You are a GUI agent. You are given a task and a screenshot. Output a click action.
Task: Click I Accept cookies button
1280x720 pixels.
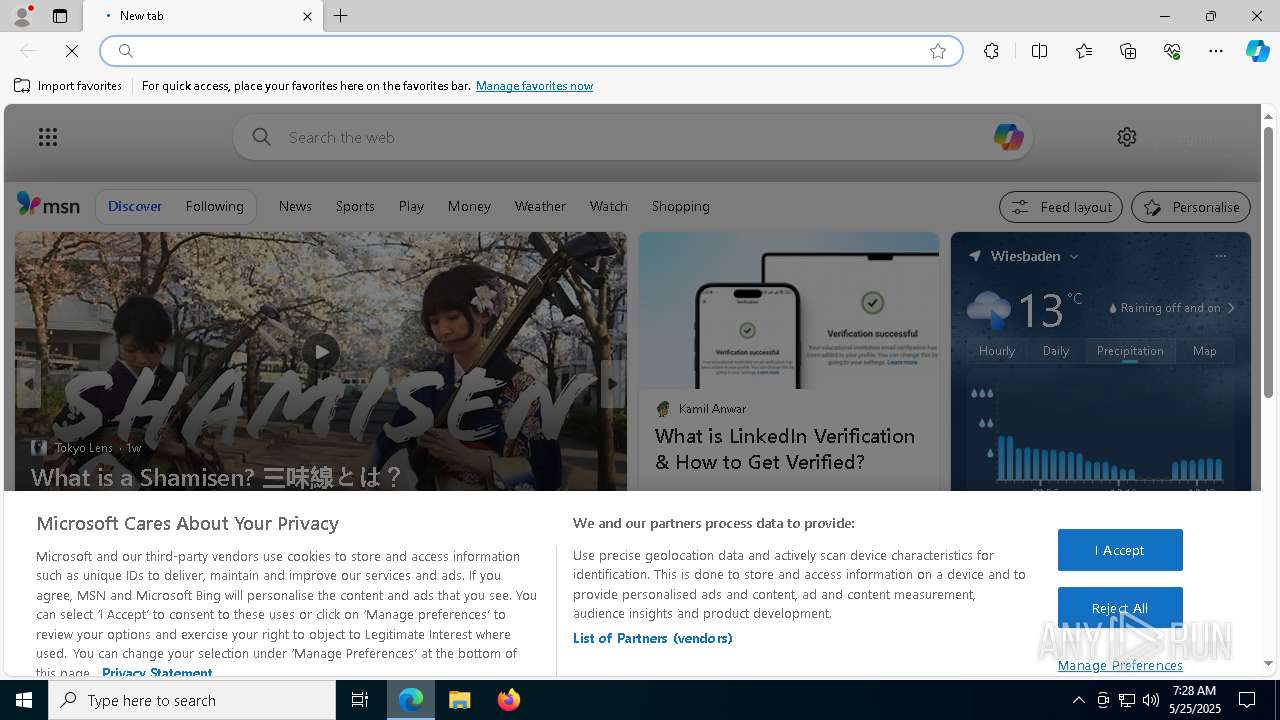point(1120,550)
